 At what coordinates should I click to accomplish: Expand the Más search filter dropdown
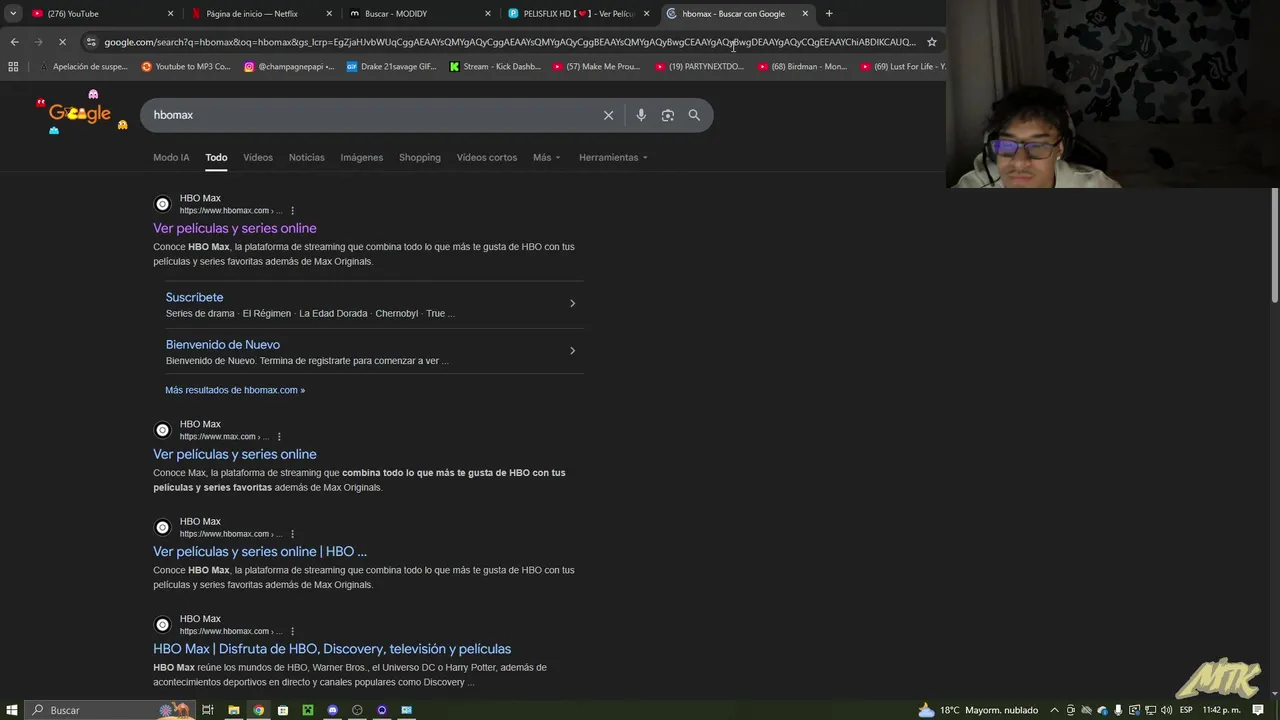coord(547,157)
